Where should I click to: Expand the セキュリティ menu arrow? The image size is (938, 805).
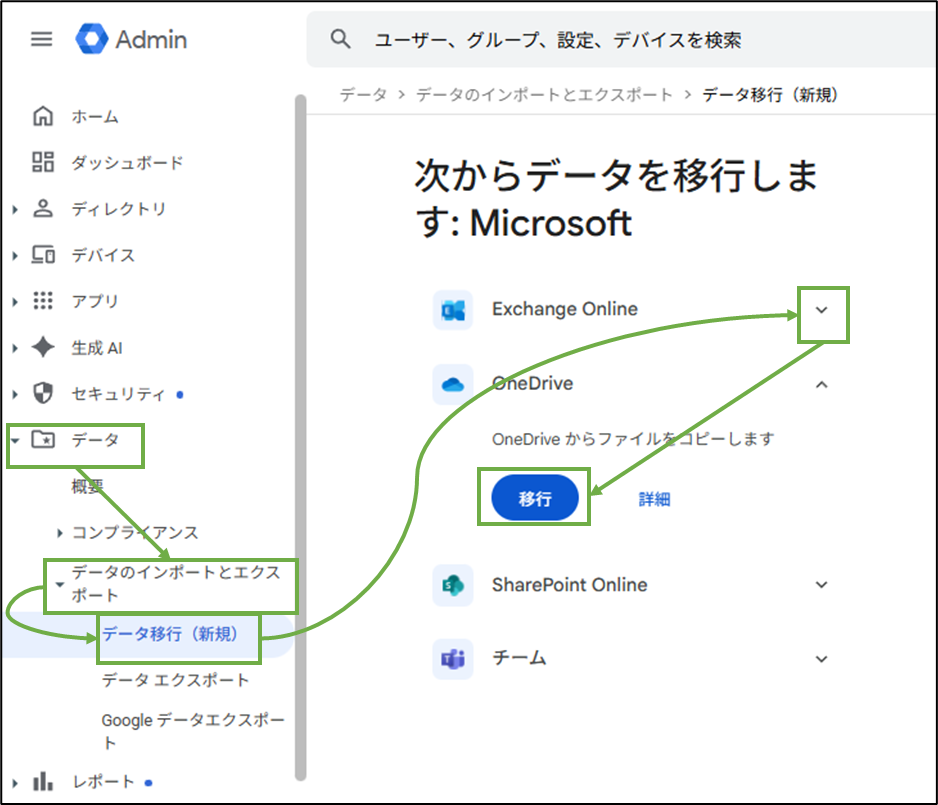[x=15, y=394]
